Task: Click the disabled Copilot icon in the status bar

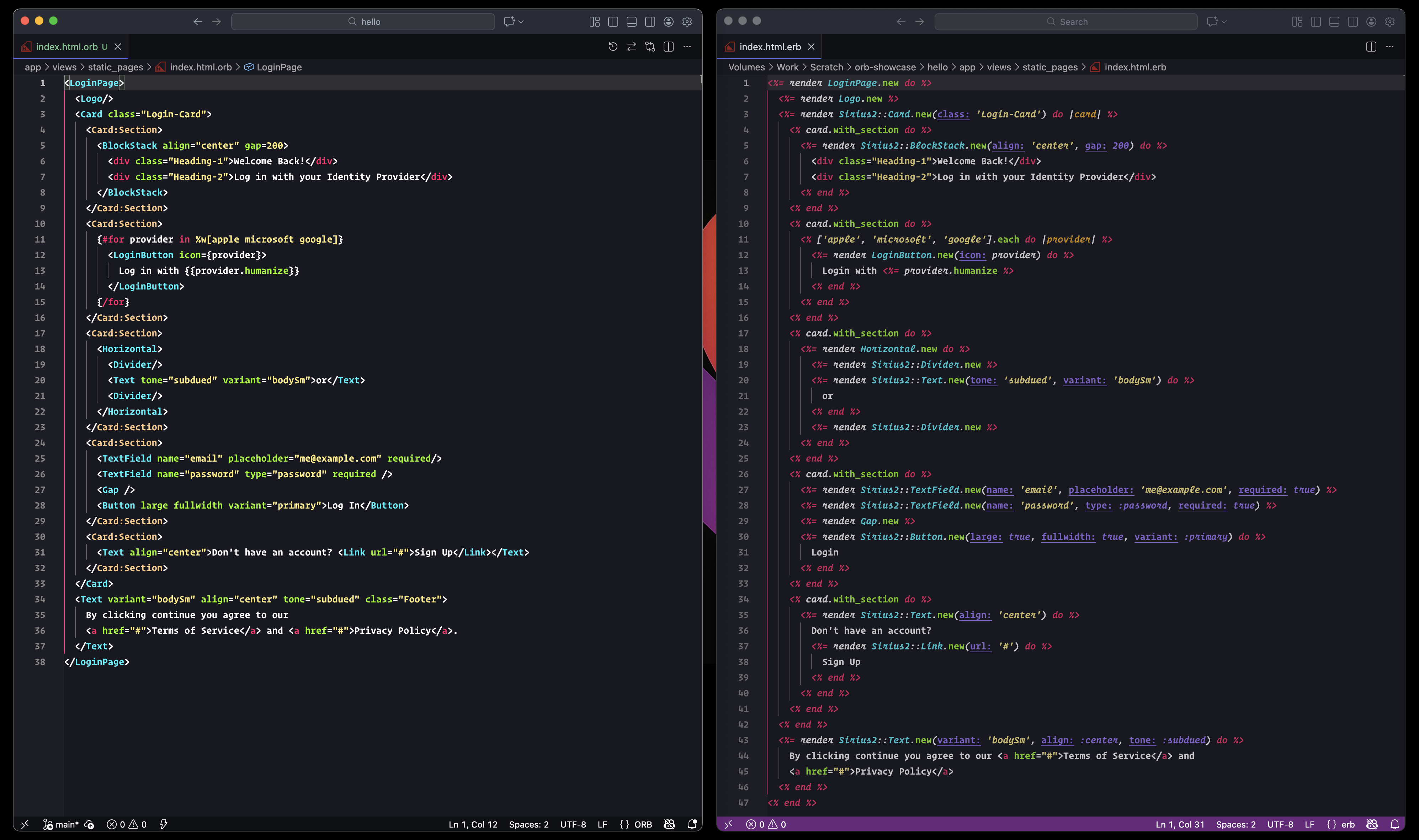Action: [670, 824]
